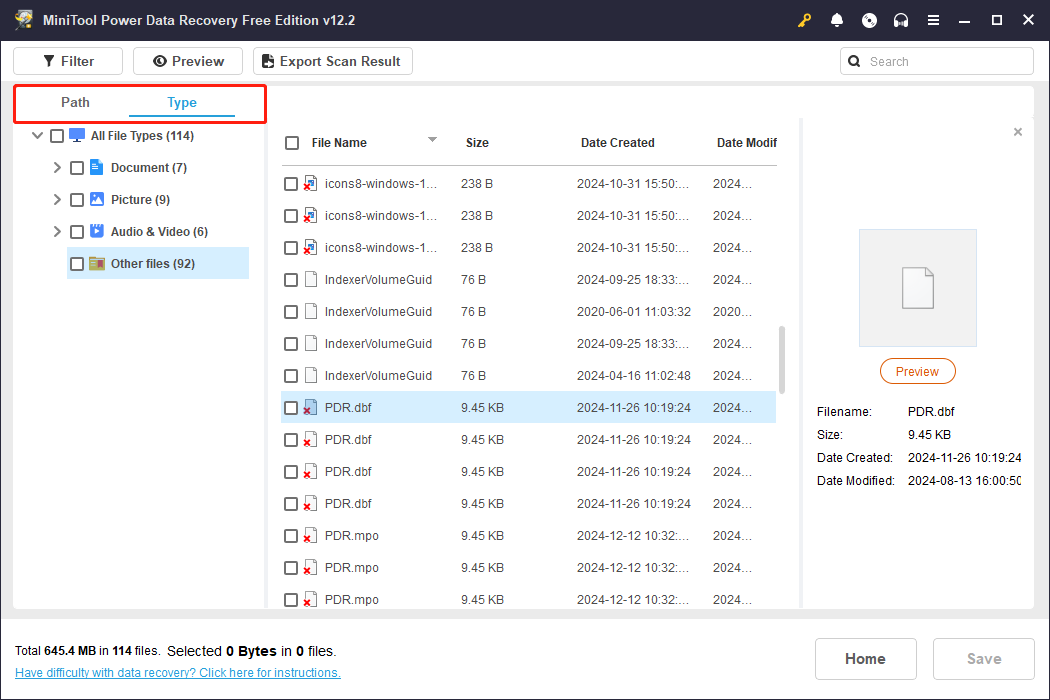This screenshot has height=700, width=1050.
Task: Click the Preview toolbar button
Action: (188, 61)
